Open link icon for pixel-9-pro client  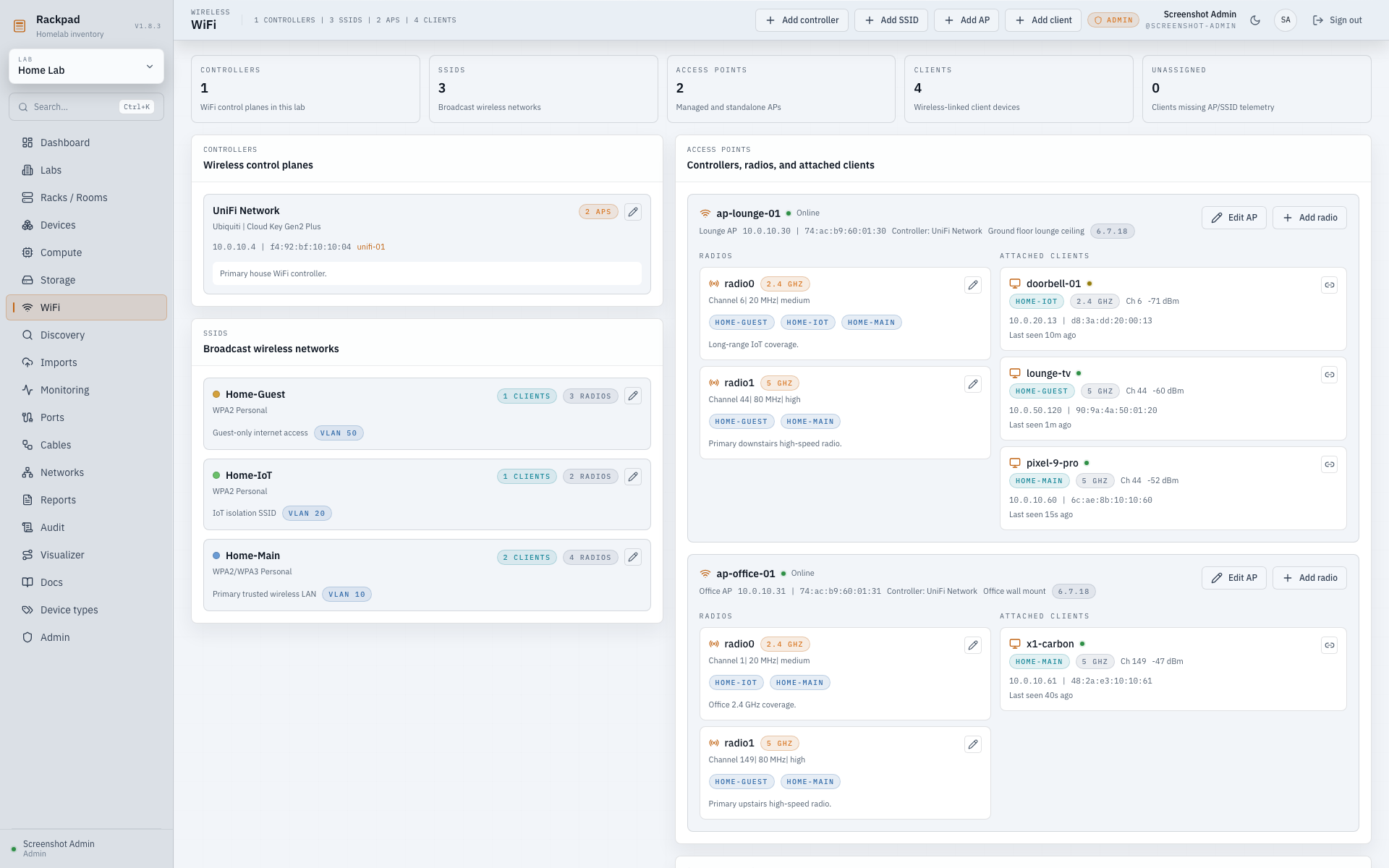click(x=1329, y=464)
